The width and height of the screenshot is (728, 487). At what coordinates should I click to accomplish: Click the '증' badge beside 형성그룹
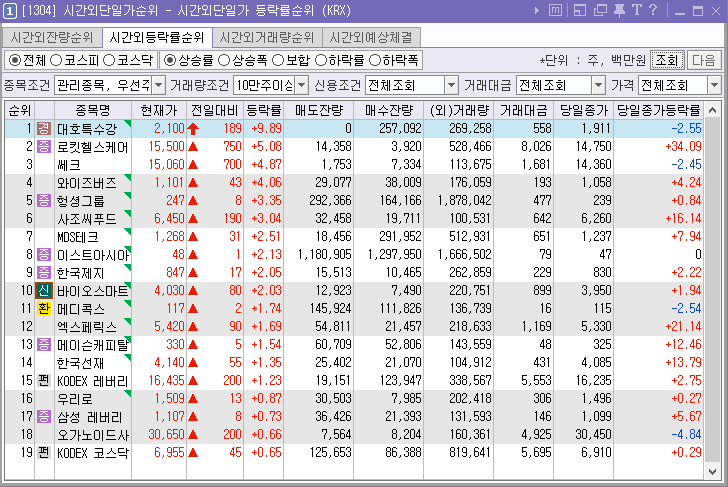(x=44, y=201)
